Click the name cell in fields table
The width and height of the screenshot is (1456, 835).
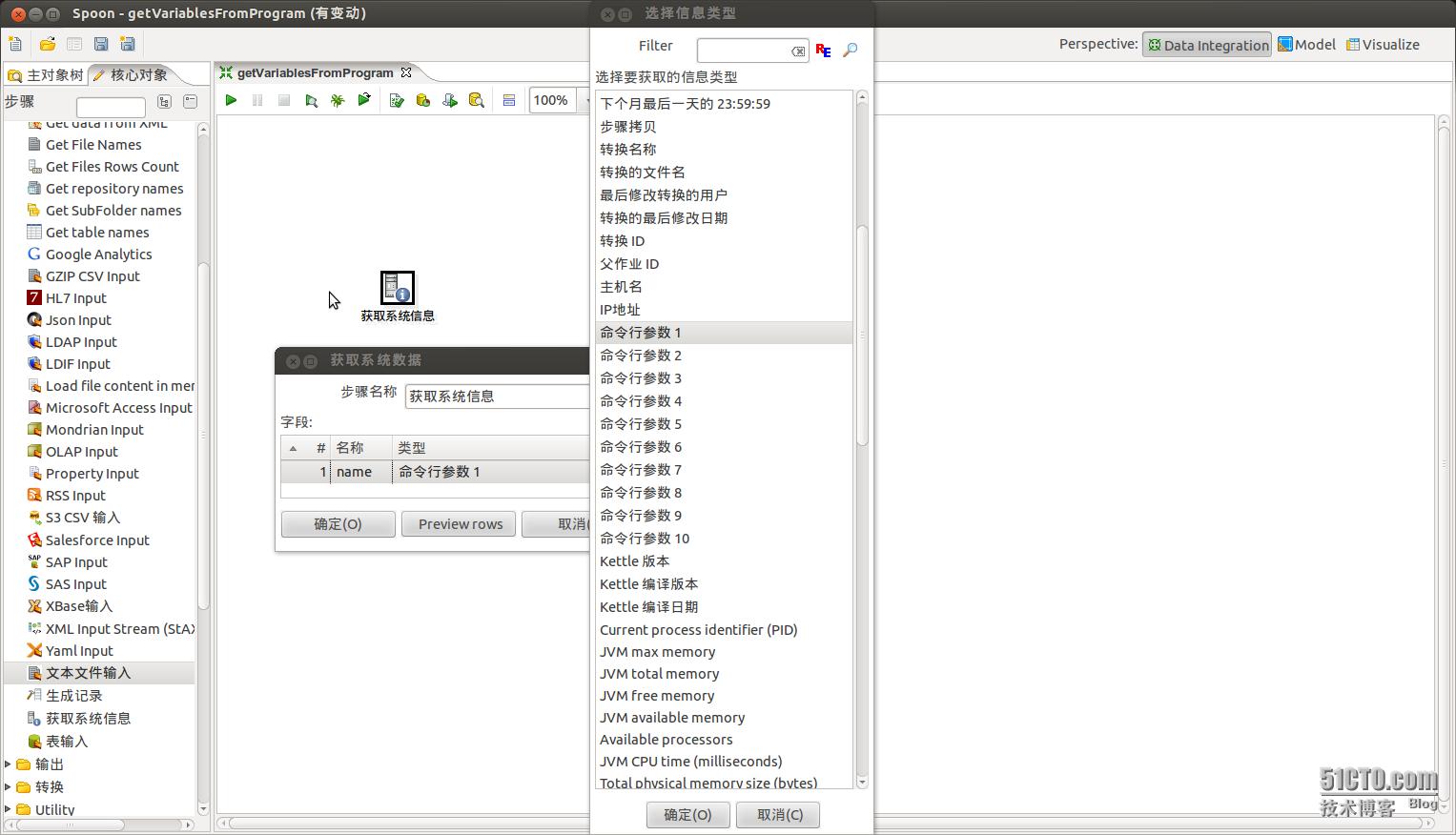click(361, 472)
